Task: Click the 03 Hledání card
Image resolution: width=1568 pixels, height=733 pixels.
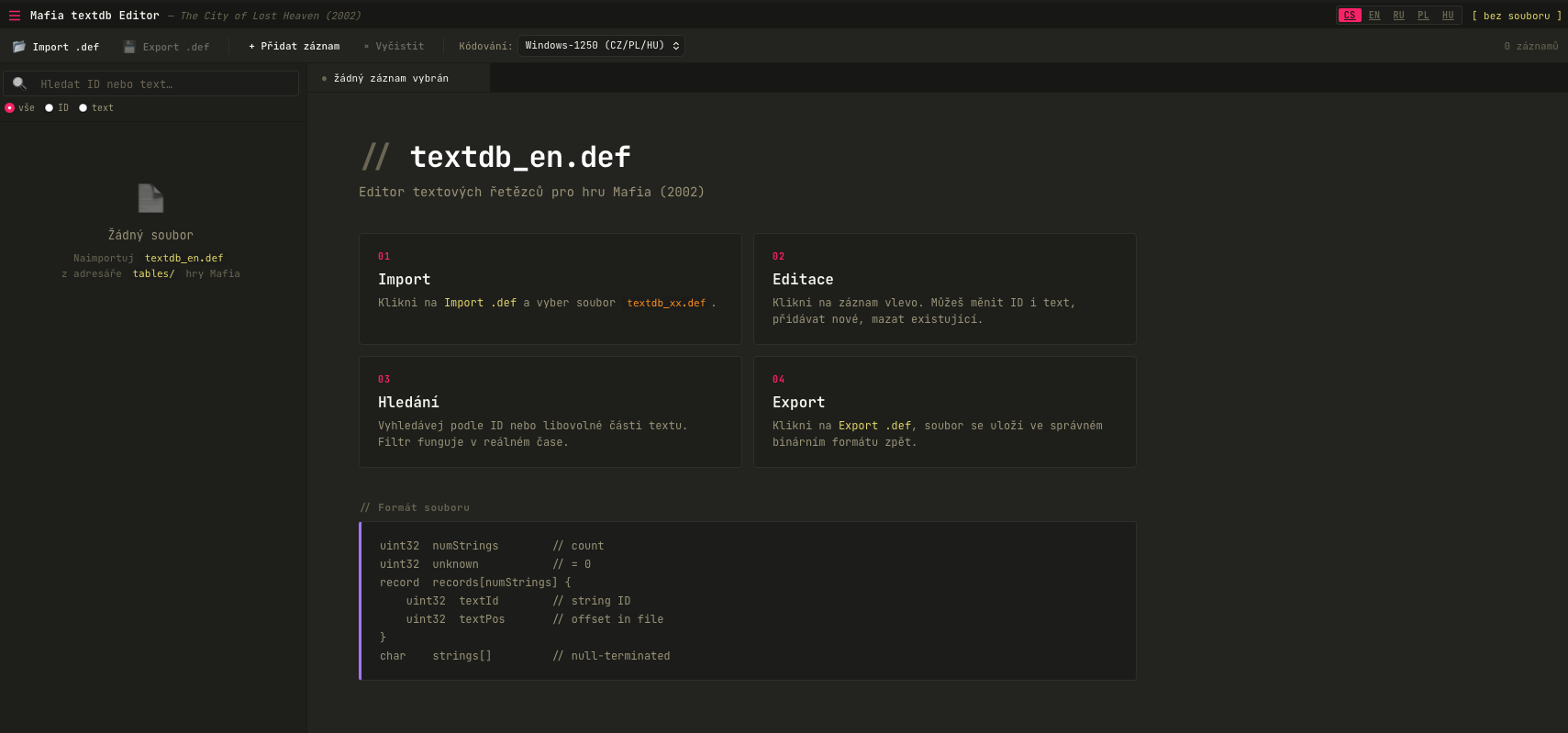Action: click(550, 412)
